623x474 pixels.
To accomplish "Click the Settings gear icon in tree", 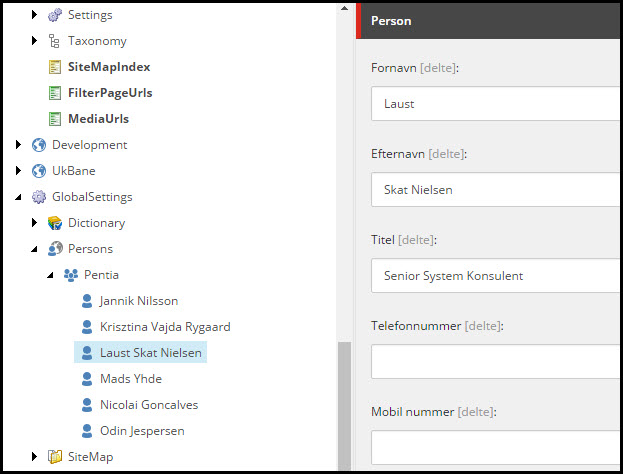I will pyautogui.click(x=55, y=15).
